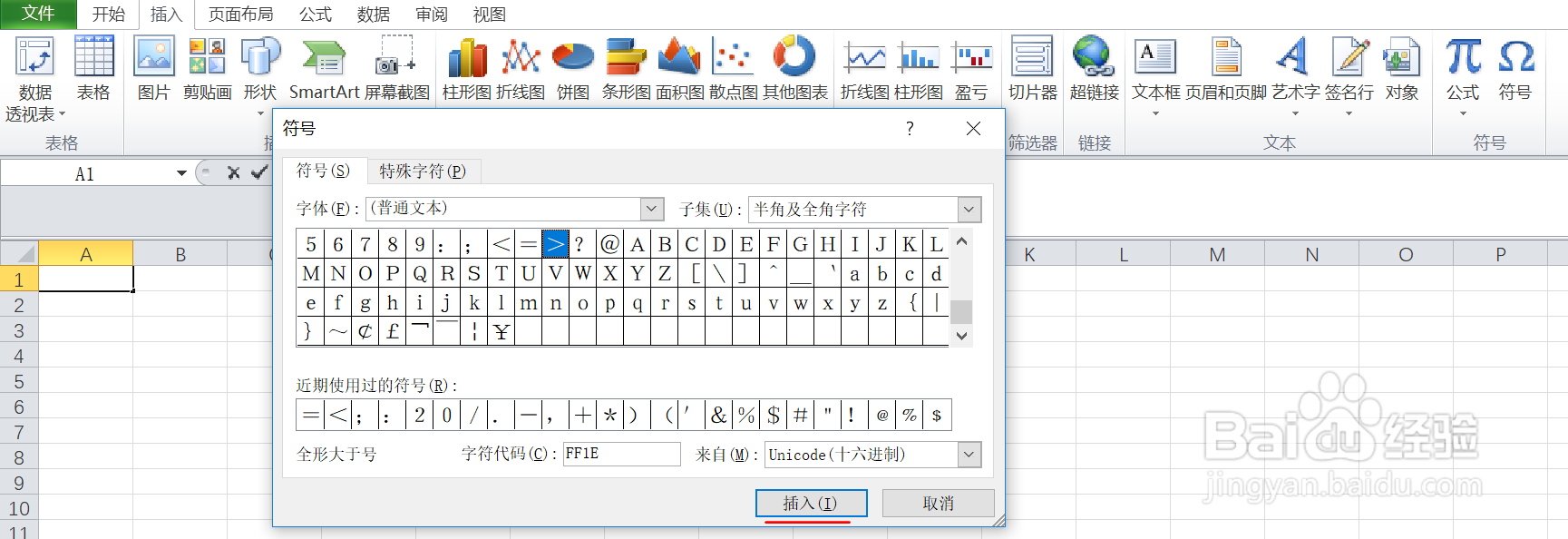Open the 艺术字 WordArt gallery
Screen dimensions: 1568x539
coord(1295,76)
